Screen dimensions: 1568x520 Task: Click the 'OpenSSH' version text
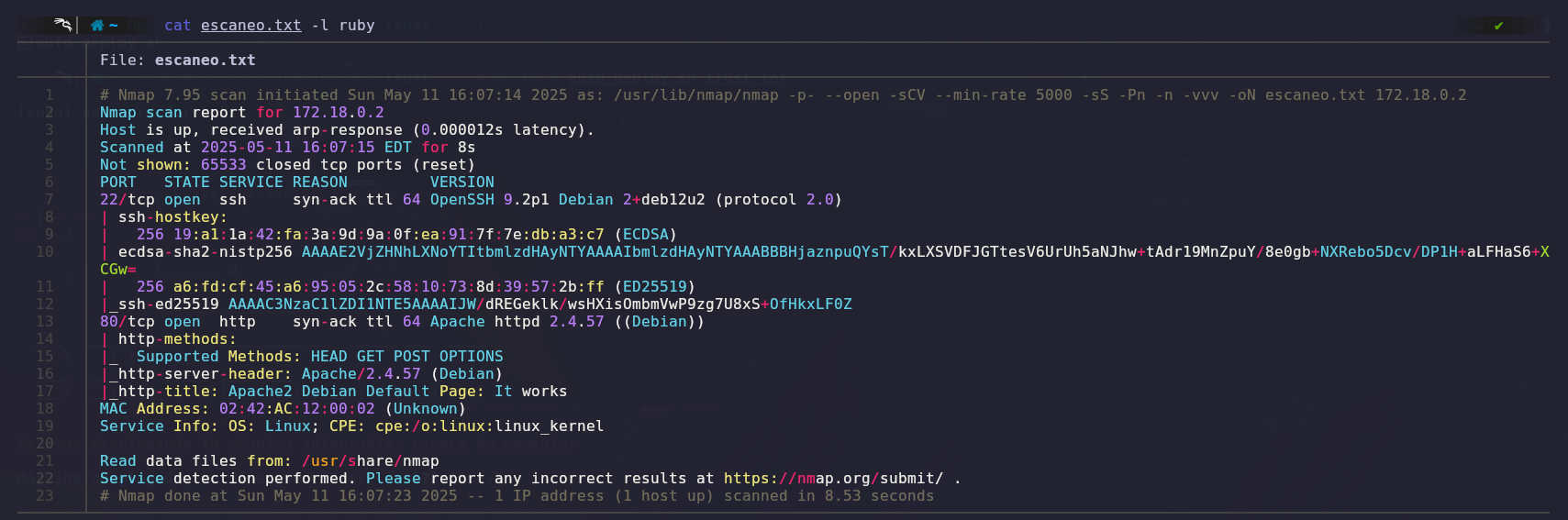pos(462,200)
